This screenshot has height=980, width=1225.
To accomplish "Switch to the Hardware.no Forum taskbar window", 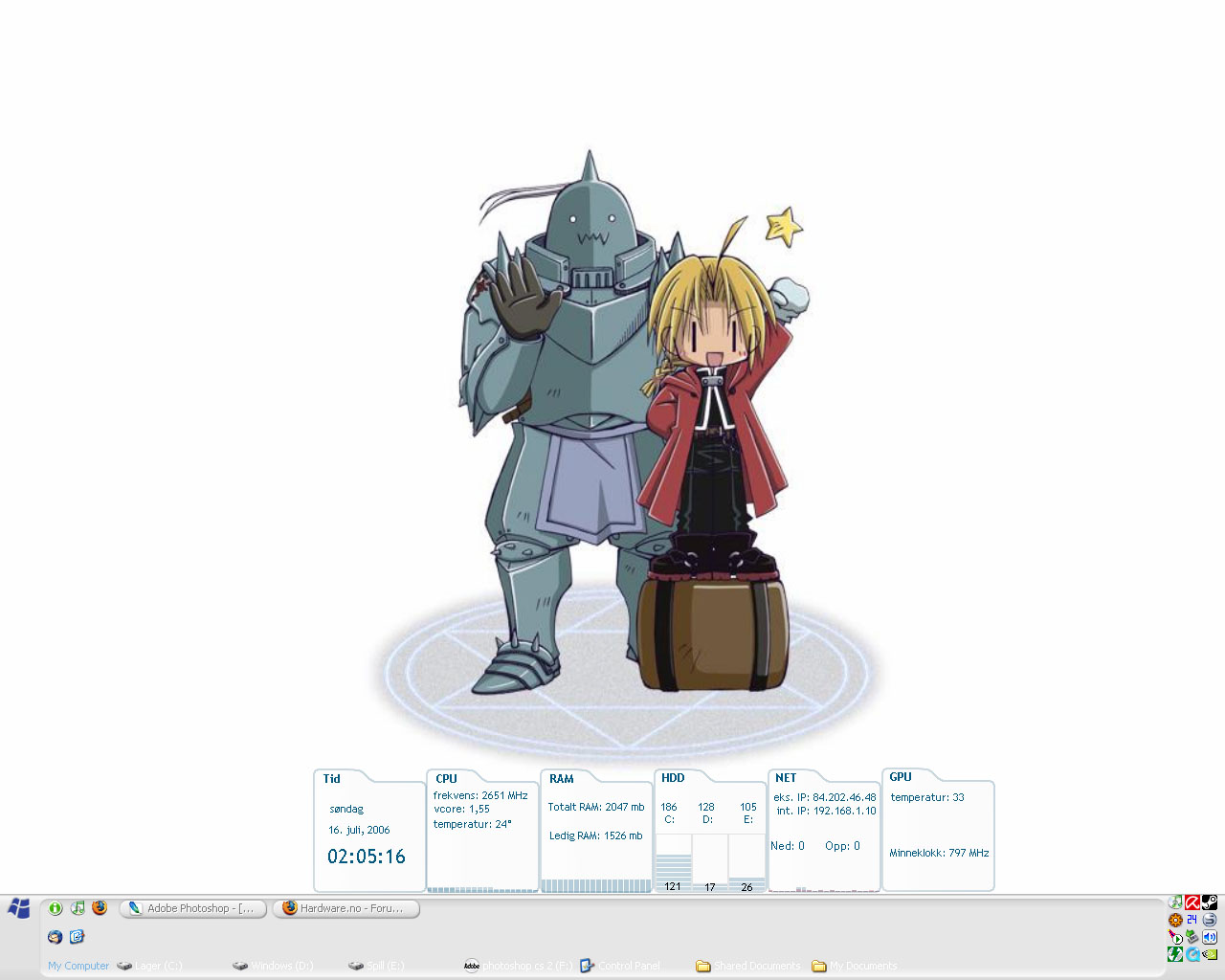I will pos(346,908).
